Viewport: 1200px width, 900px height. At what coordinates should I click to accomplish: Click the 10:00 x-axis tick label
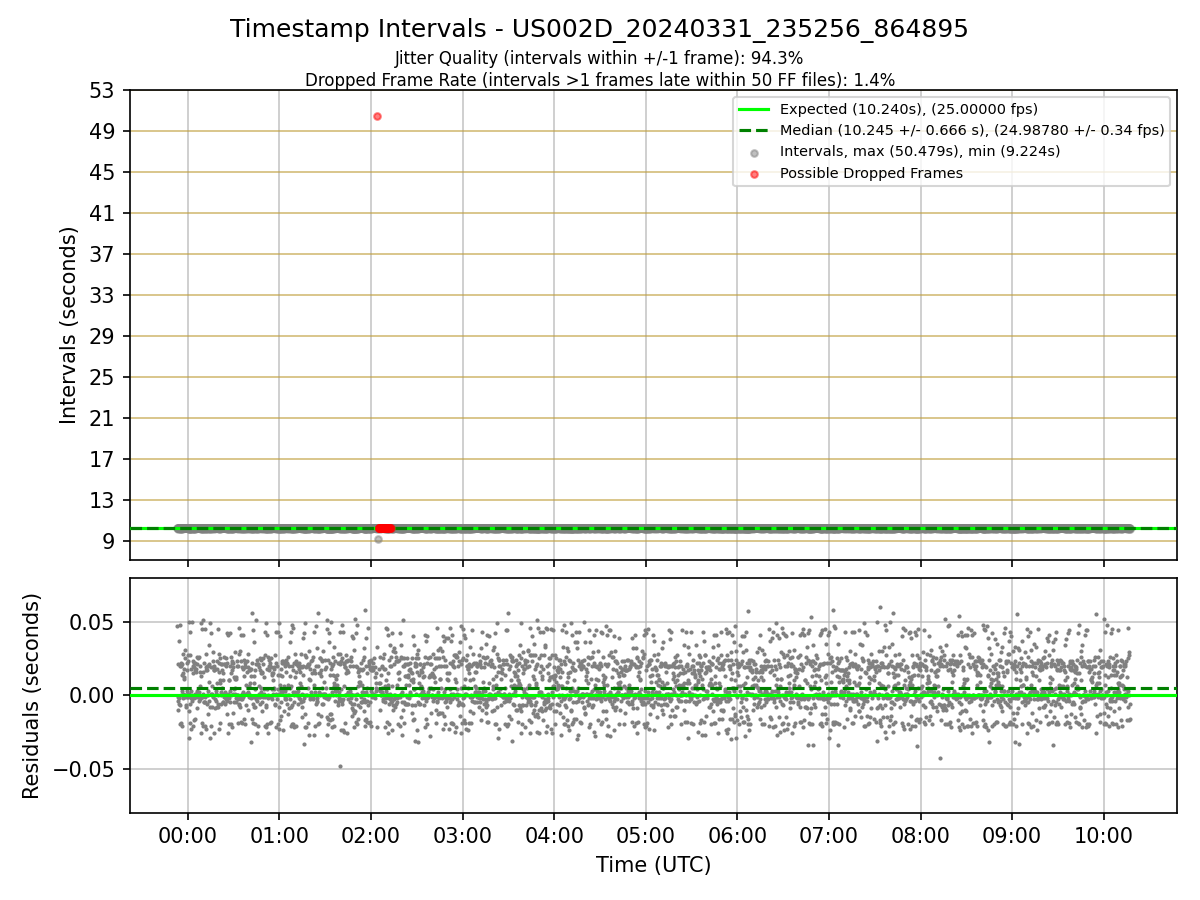coord(1104,836)
